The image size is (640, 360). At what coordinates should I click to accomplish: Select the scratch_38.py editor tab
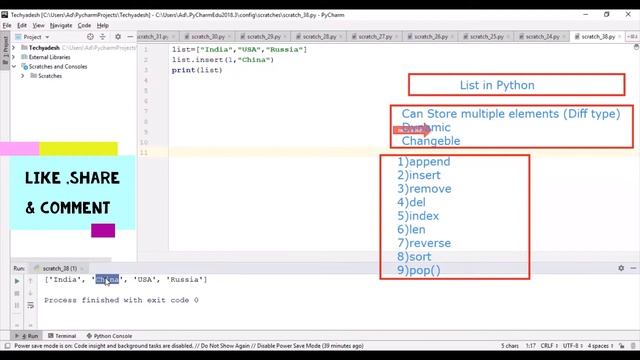pos(598,37)
